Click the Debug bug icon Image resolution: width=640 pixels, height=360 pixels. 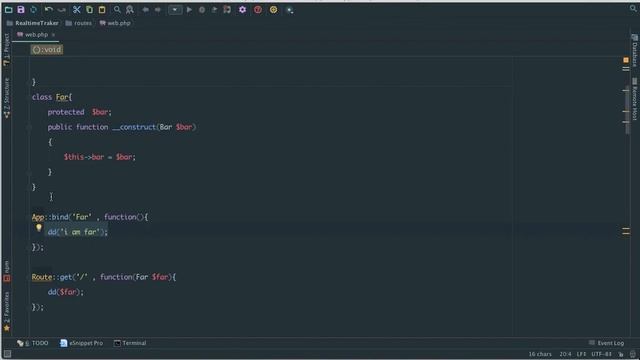click(x=202, y=9)
